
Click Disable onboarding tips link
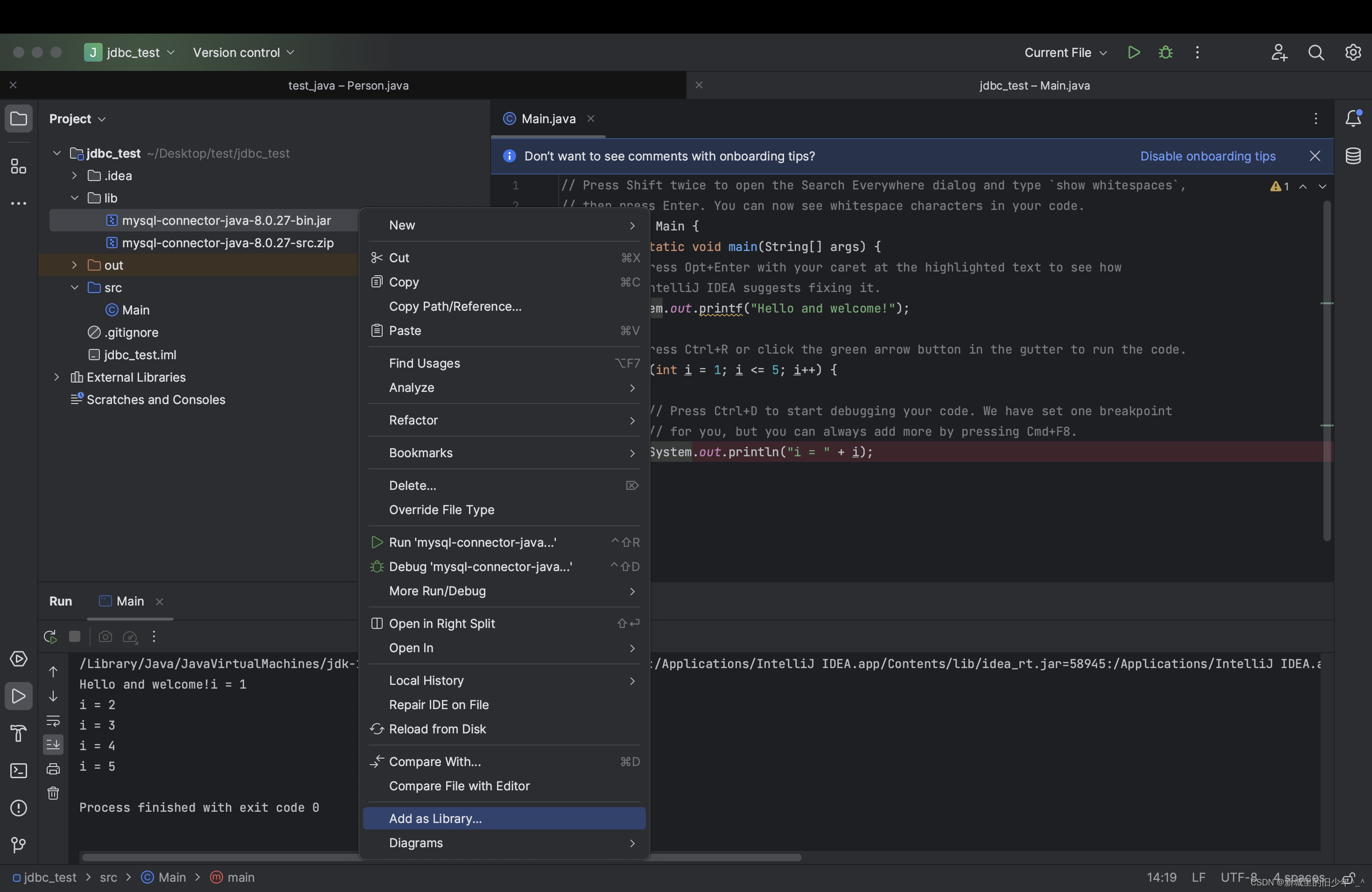pos(1207,156)
